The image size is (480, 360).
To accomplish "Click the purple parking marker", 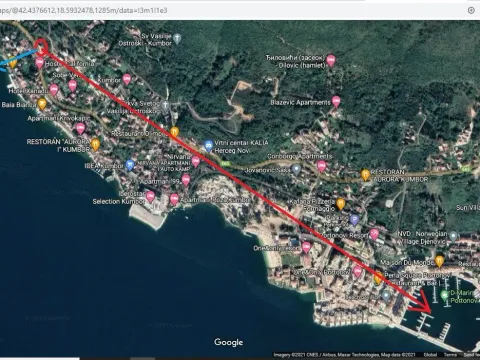I will (x=354, y=220).
